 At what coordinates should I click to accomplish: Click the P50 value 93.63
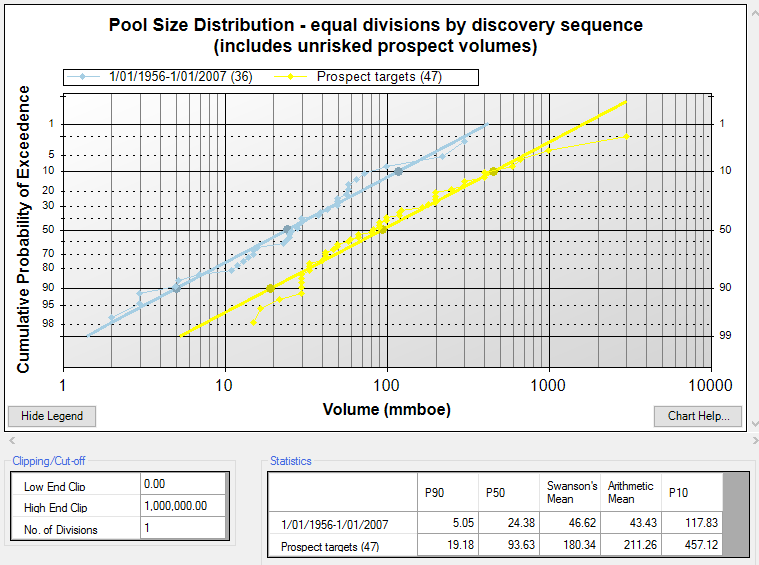pyautogui.click(x=509, y=545)
